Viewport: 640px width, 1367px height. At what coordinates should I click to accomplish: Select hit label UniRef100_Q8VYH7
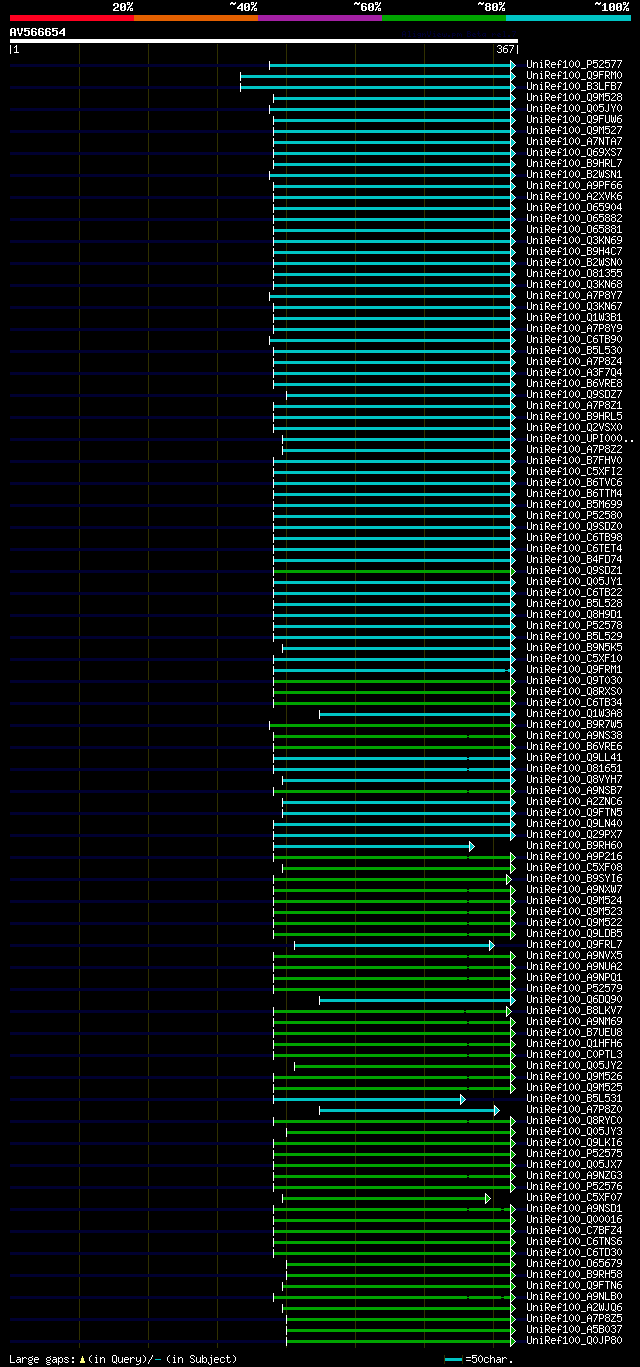pyautogui.click(x=574, y=779)
